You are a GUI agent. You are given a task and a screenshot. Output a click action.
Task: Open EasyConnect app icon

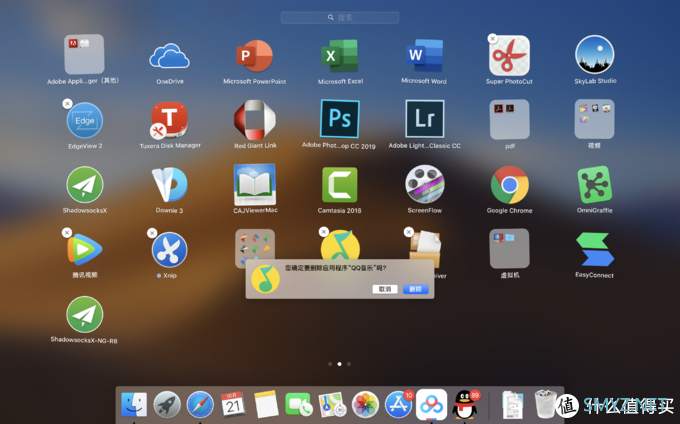(595, 249)
